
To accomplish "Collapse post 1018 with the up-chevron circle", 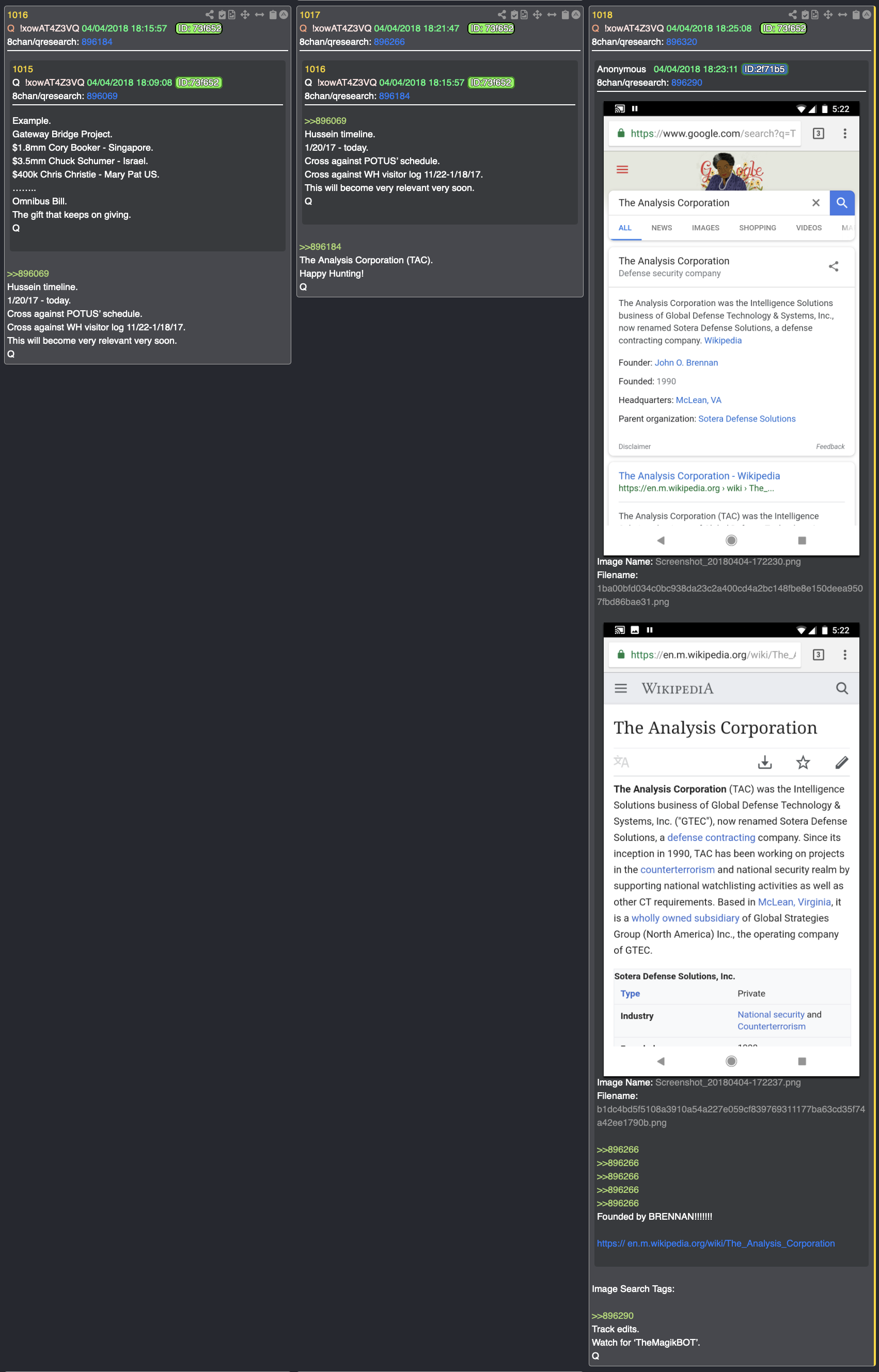I will click(867, 15).
